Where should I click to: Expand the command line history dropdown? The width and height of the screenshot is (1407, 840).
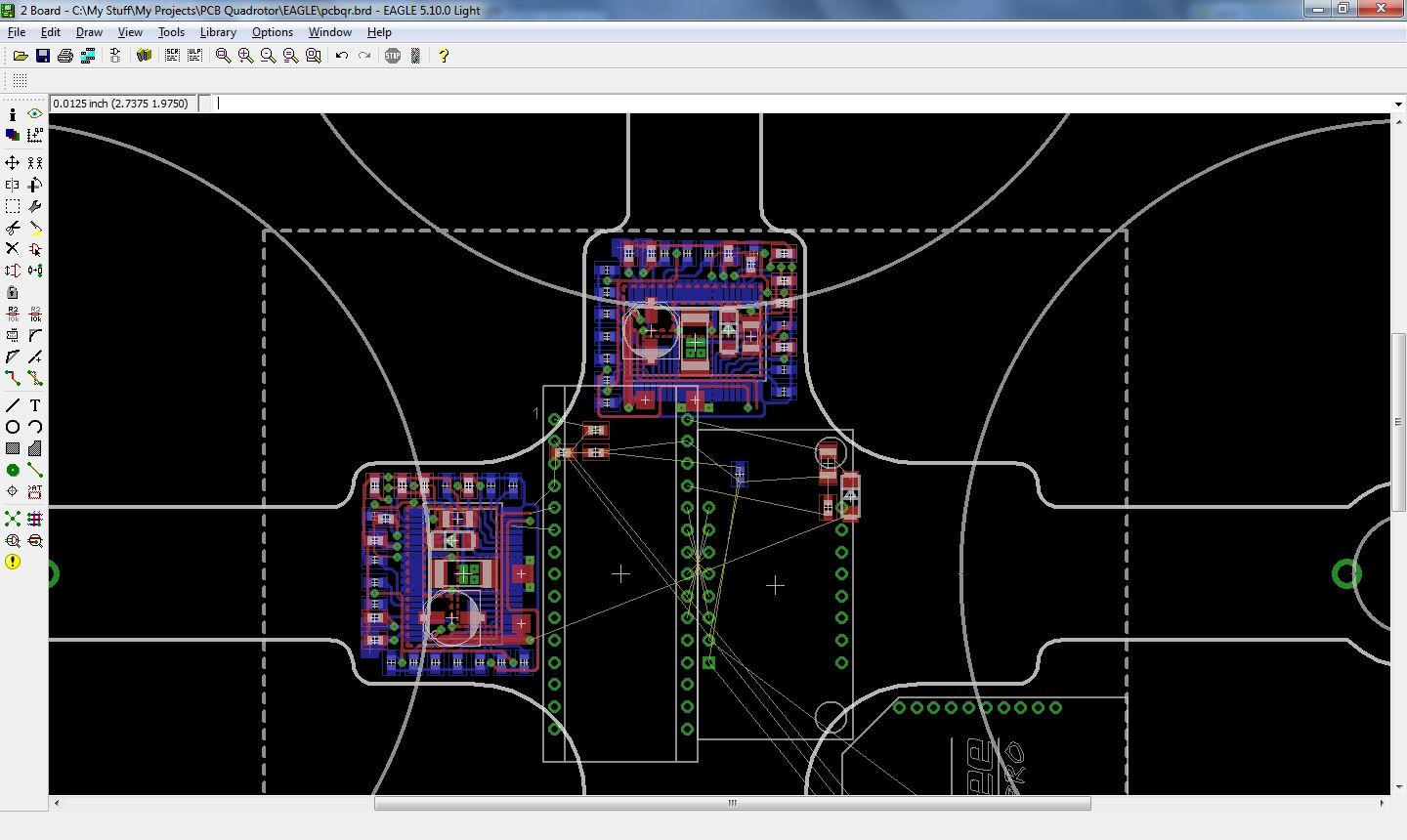coord(1397,103)
